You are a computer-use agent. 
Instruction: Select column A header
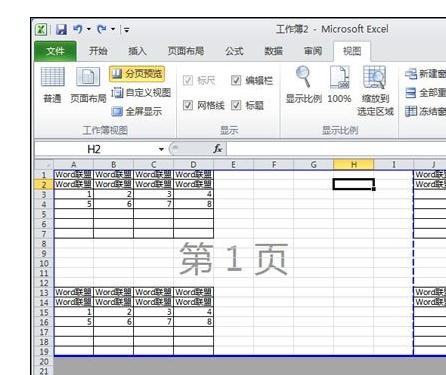point(74,164)
